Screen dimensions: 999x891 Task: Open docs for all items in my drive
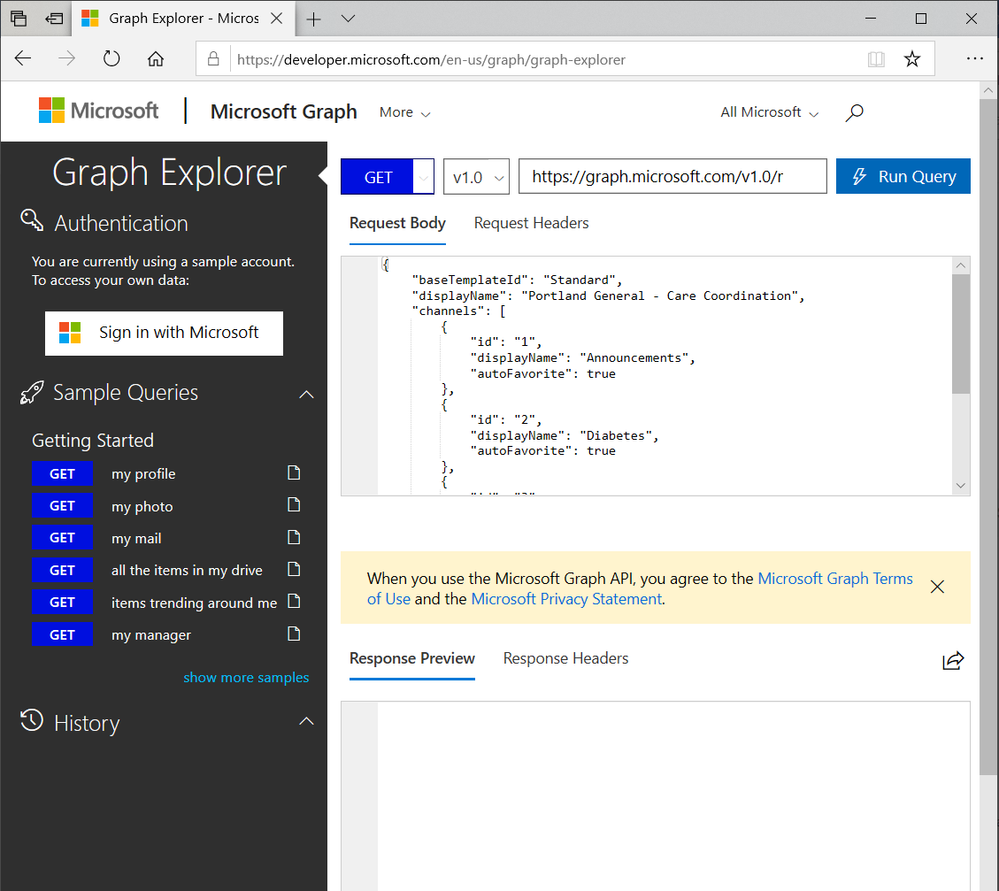294,569
